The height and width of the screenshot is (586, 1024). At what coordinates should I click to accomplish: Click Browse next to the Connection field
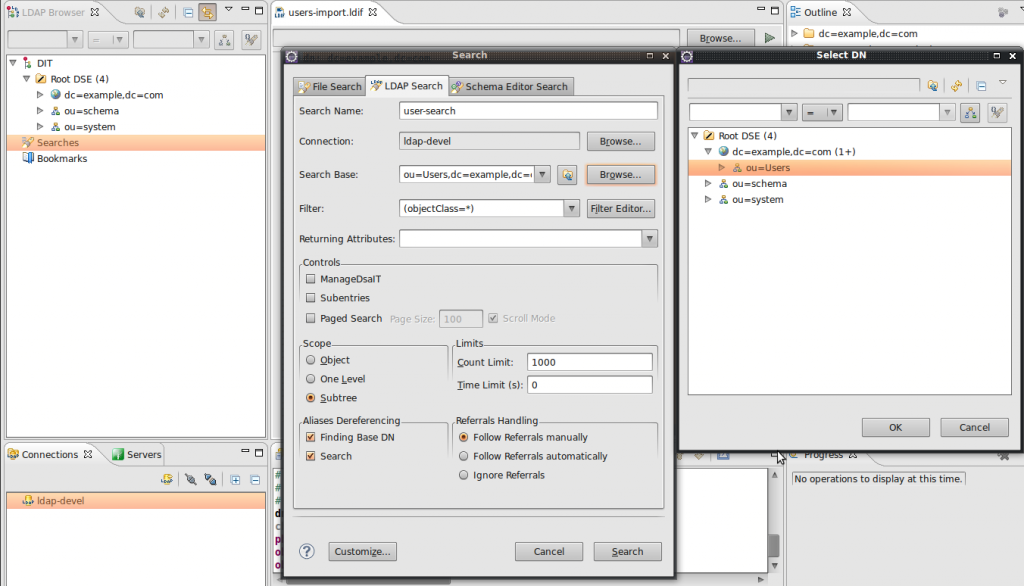coord(621,140)
